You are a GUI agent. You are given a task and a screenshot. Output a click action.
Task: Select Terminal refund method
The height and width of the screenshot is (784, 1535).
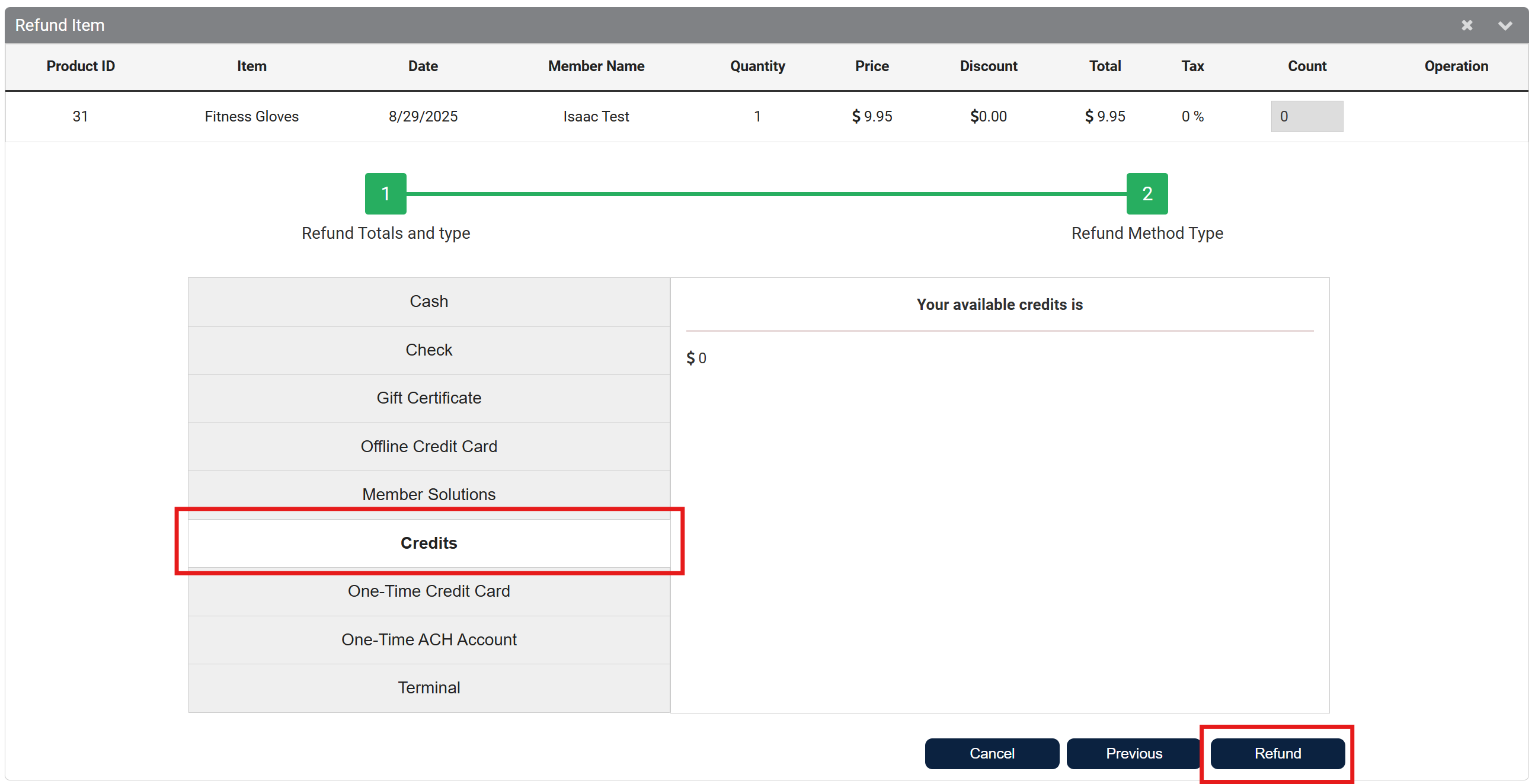tap(428, 687)
